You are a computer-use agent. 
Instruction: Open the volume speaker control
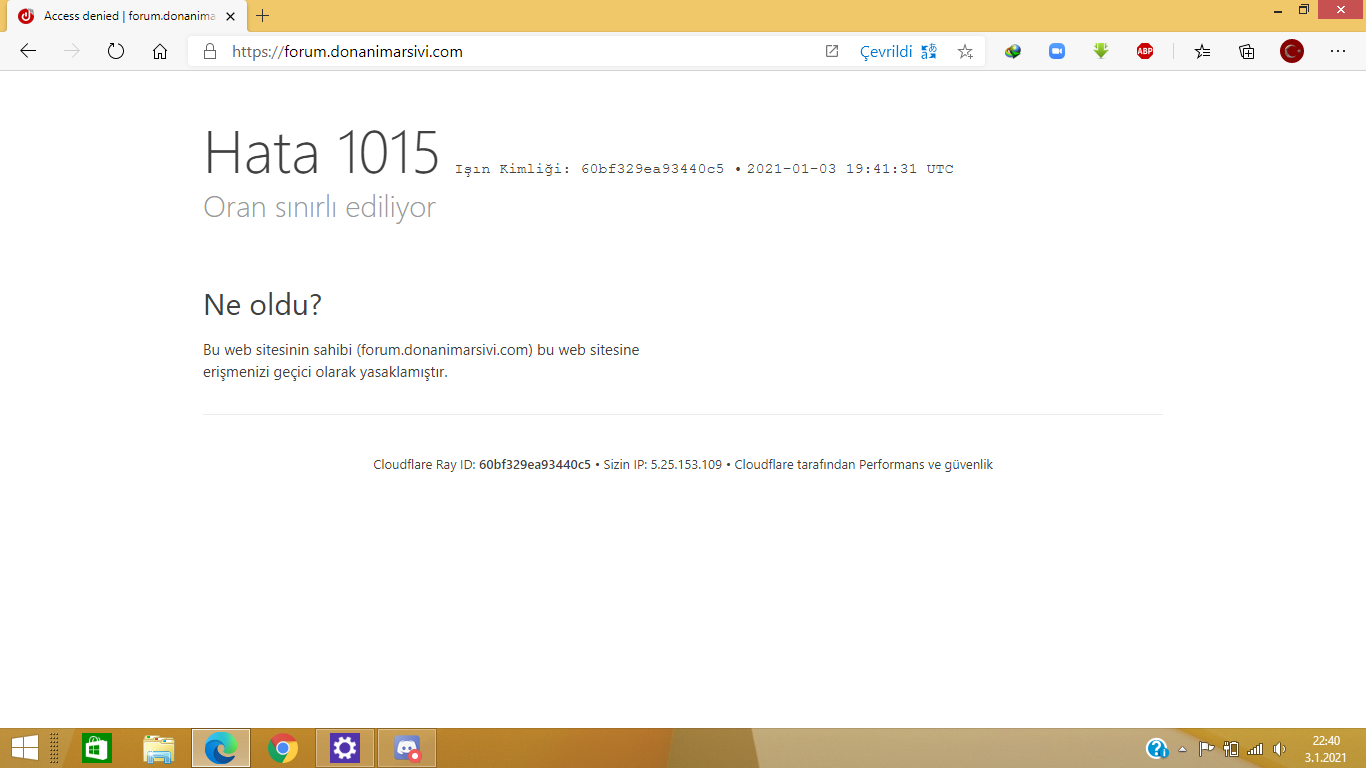[x=1279, y=749]
